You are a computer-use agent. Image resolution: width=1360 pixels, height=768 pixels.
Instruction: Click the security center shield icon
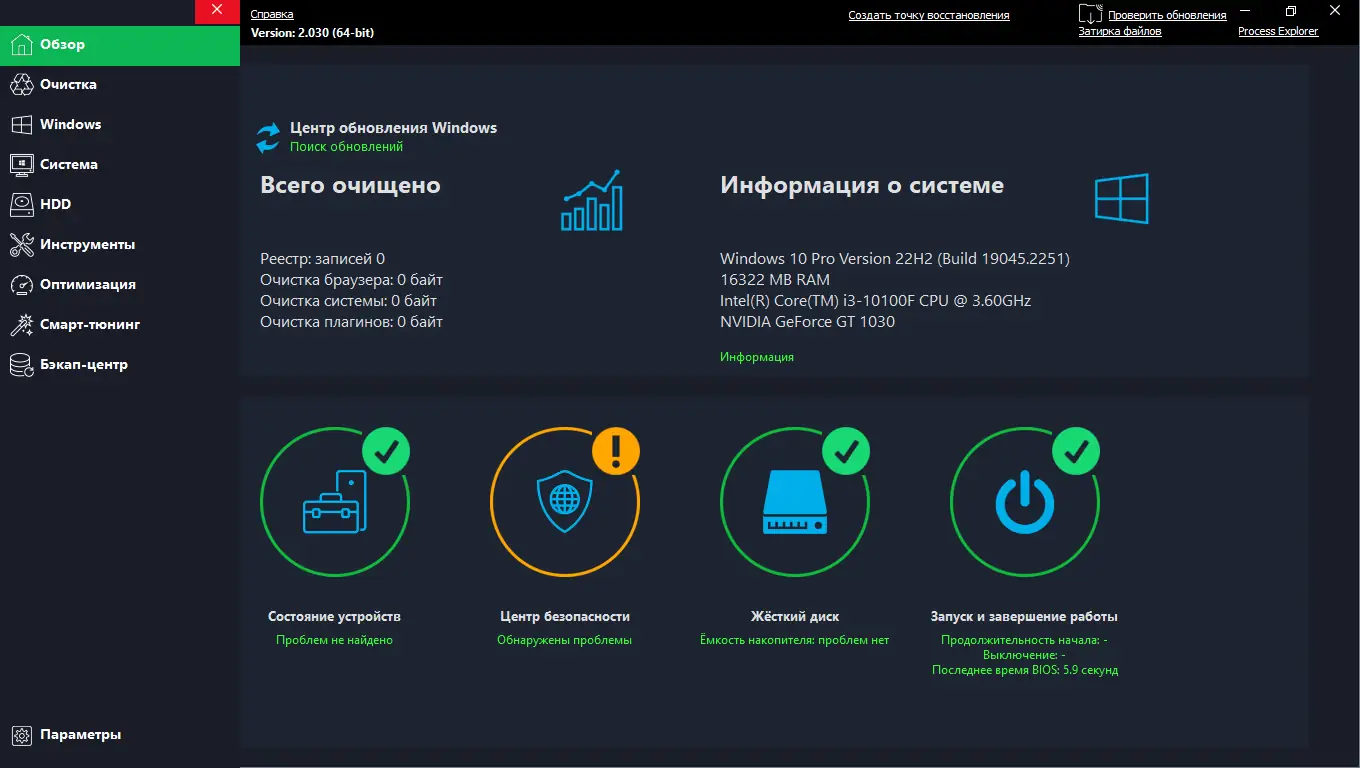[564, 503]
